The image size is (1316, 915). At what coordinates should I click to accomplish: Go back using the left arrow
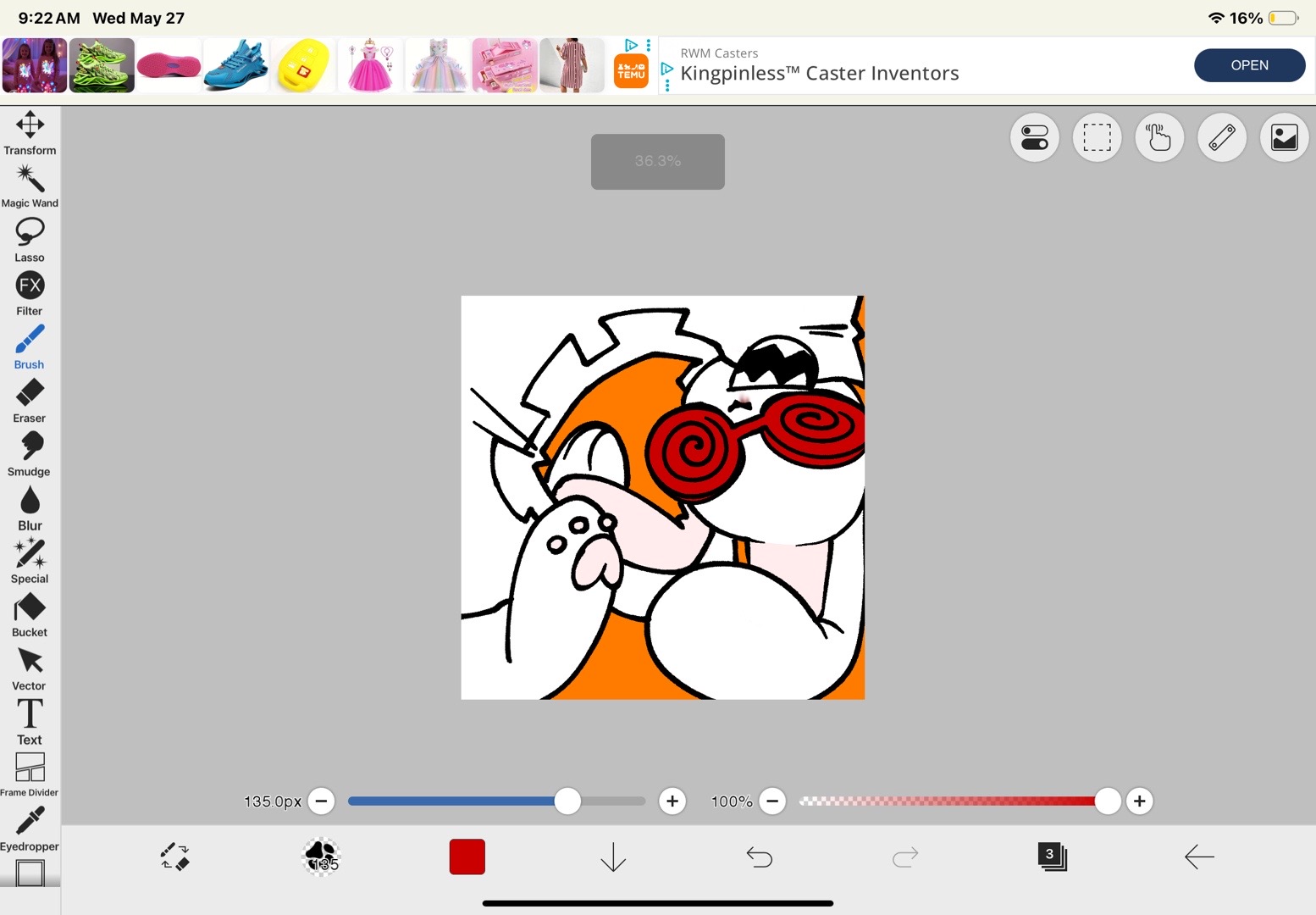point(1198,857)
